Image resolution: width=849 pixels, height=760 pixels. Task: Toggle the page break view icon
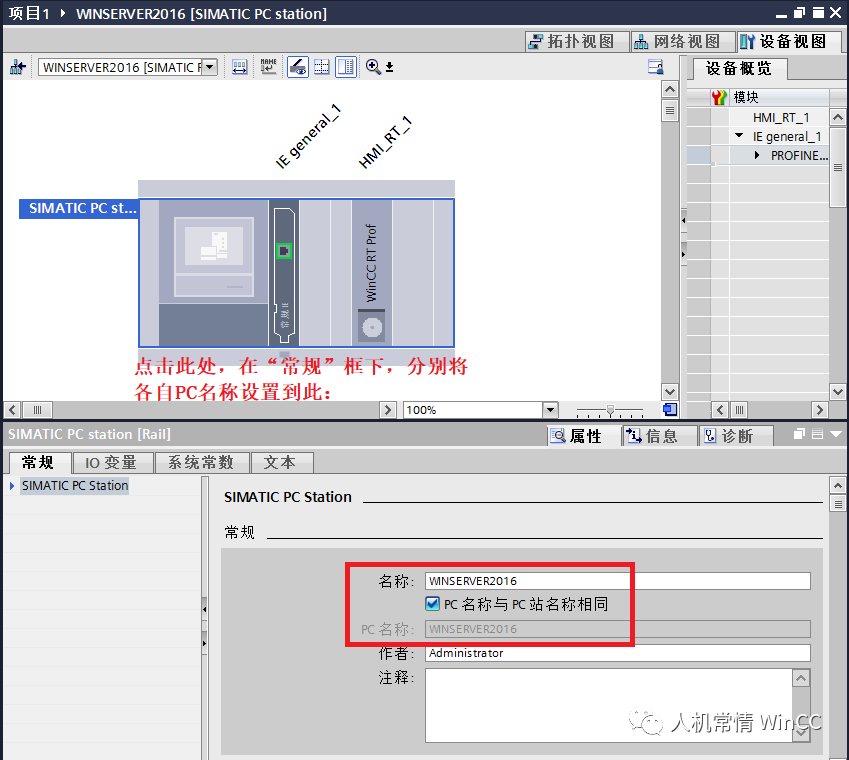pyautogui.click(x=345, y=67)
